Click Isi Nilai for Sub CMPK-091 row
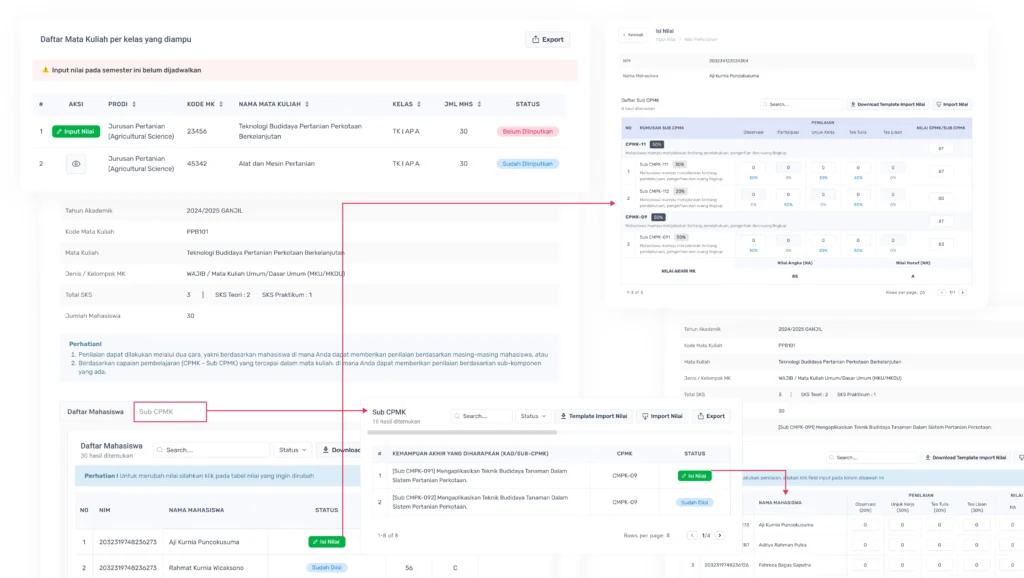1024x578 pixels. [694, 476]
